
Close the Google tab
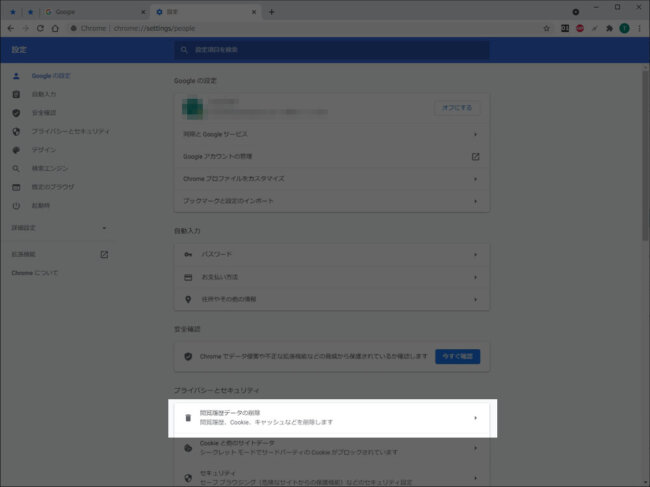click(143, 12)
